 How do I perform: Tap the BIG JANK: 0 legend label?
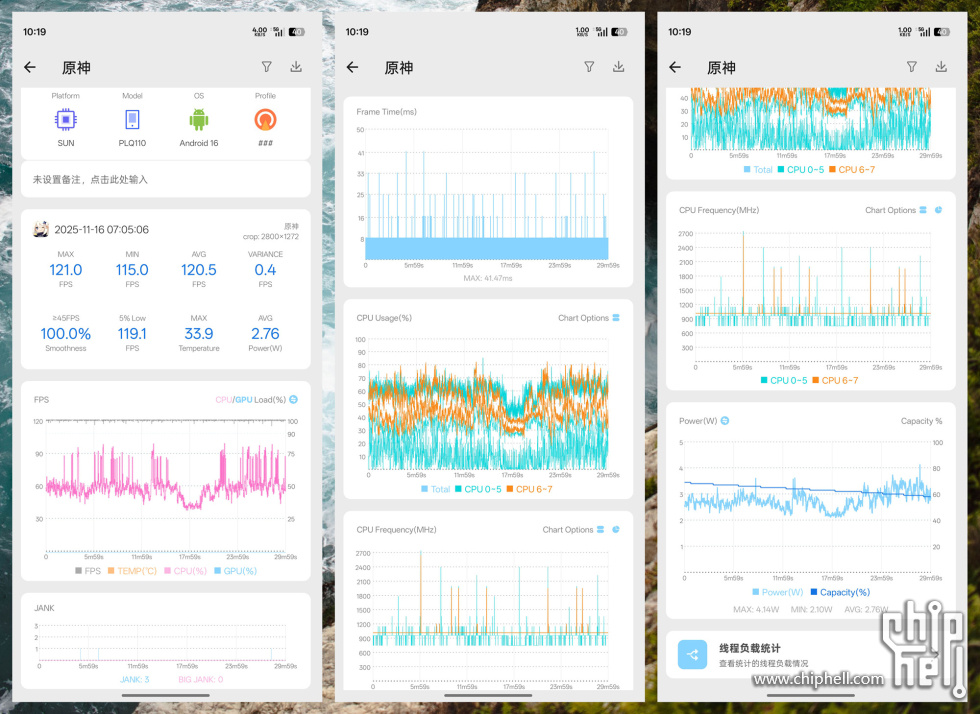coord(201,679)
